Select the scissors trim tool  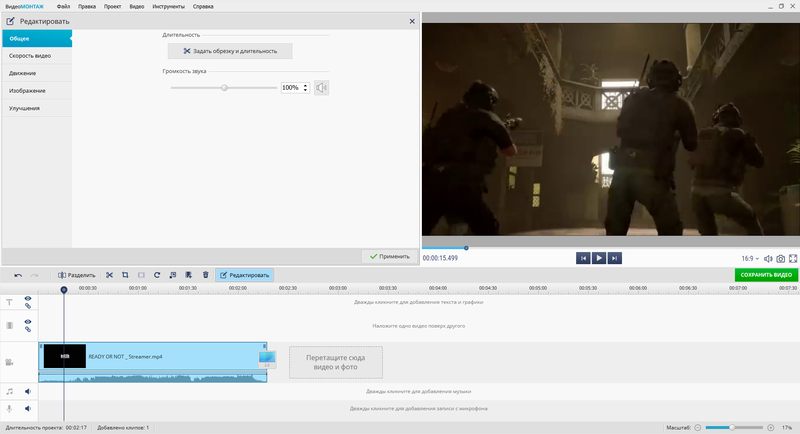click(109, 275)
